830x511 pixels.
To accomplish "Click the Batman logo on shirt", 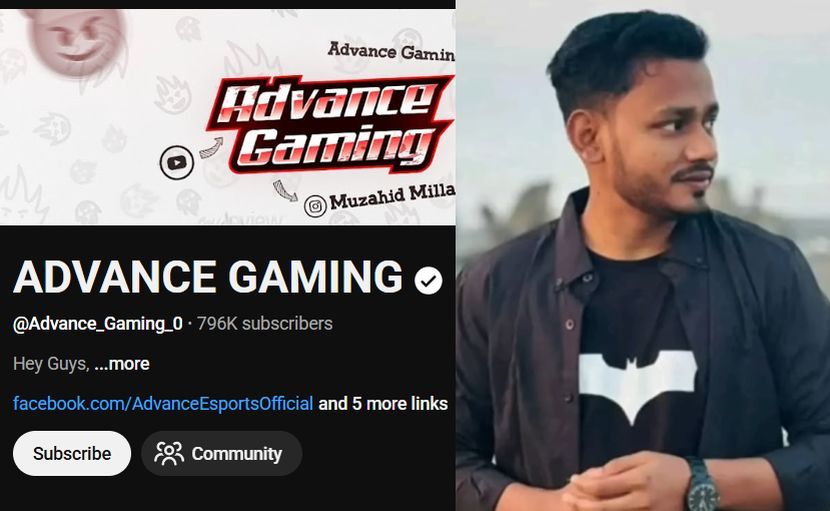I will (x=637, y=382).
